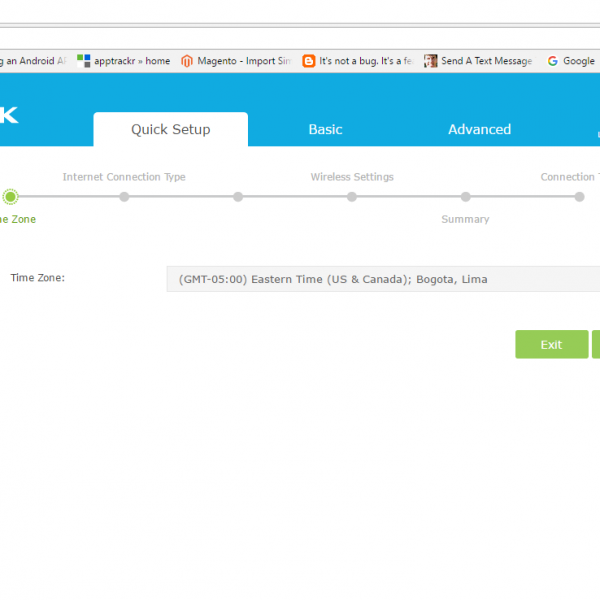
Task: Click the Connection step dot at far right
Action: coord(579,197)
